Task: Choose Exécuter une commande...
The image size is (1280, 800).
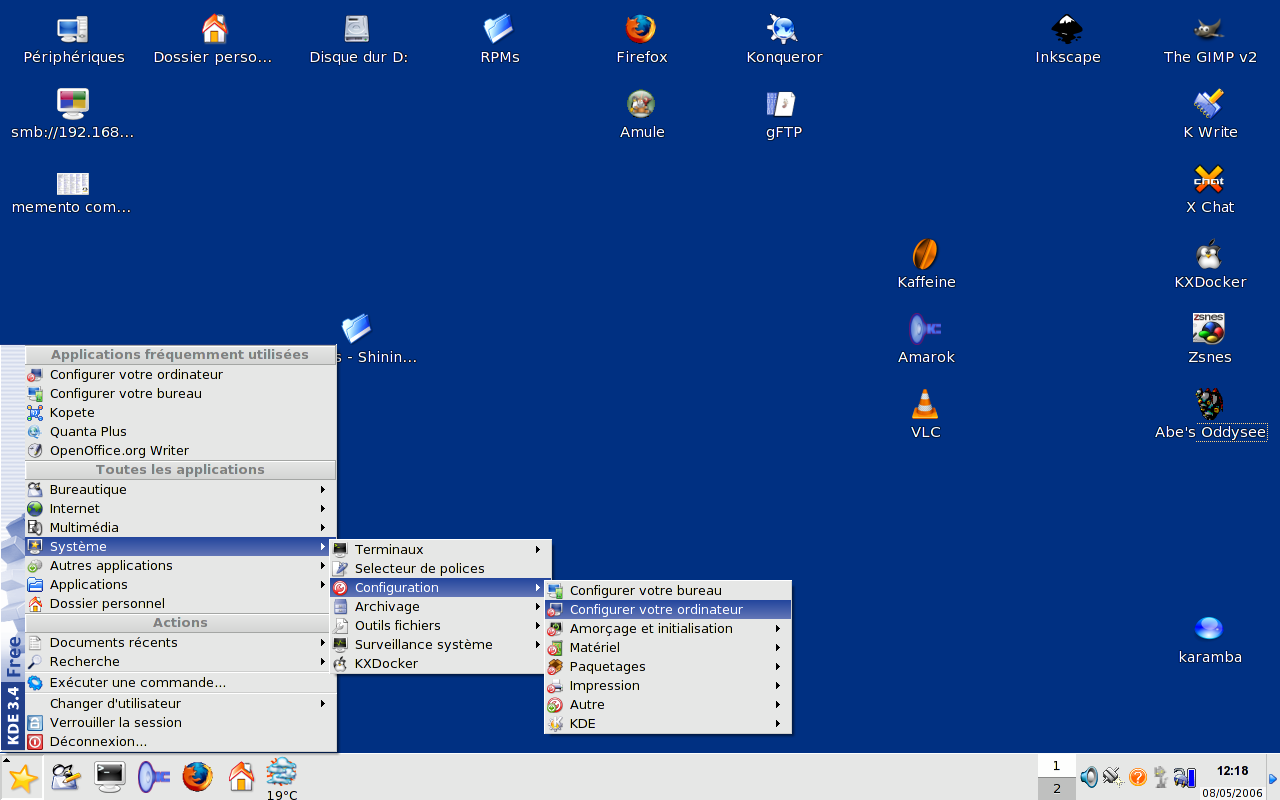Action: pos(181,683)
